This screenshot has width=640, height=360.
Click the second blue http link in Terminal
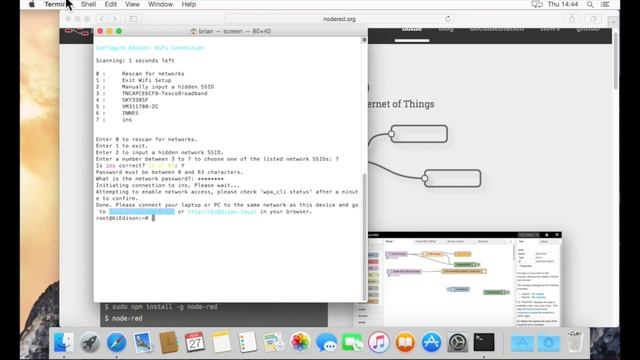pyautogui.click(x=222, y=211)
